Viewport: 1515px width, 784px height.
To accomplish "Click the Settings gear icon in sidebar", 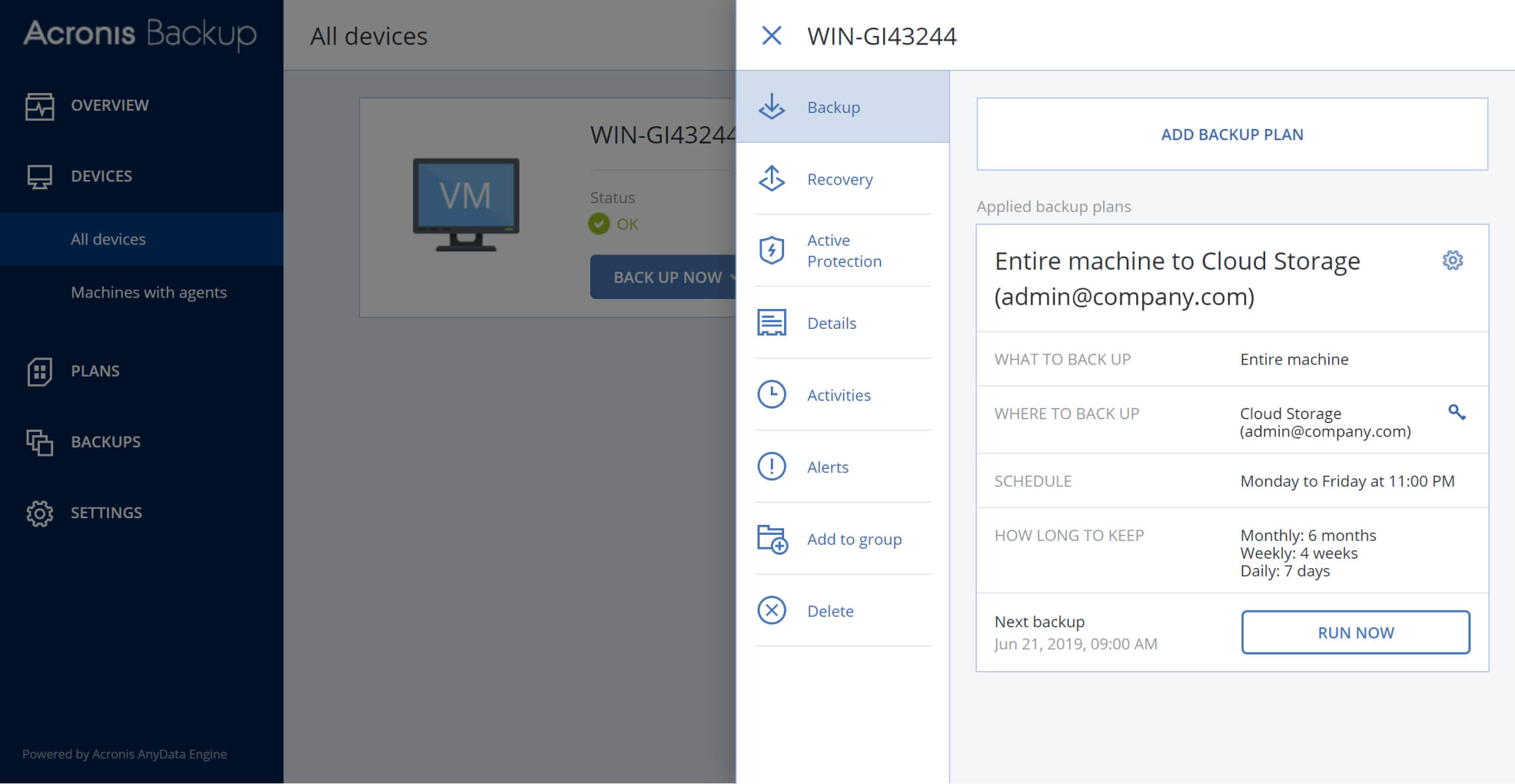I will [40, 514].
